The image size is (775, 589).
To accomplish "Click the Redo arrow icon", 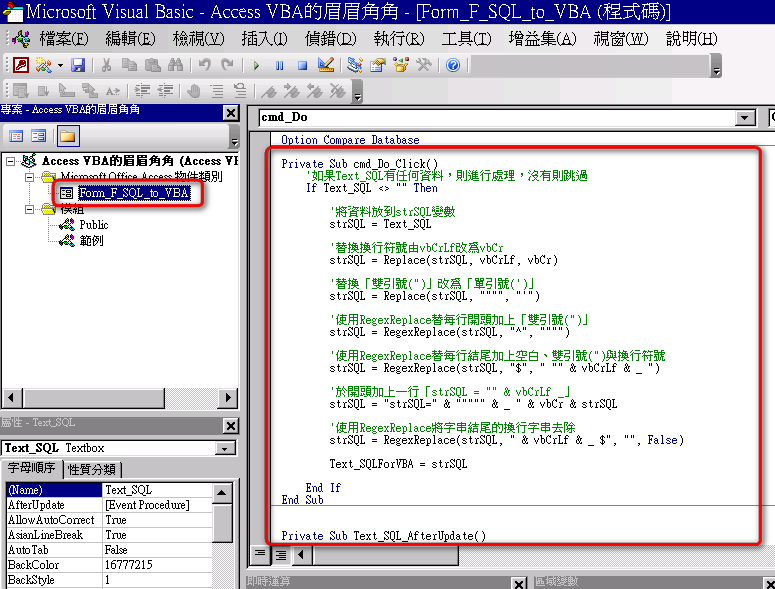I will (x=227, y=65).
